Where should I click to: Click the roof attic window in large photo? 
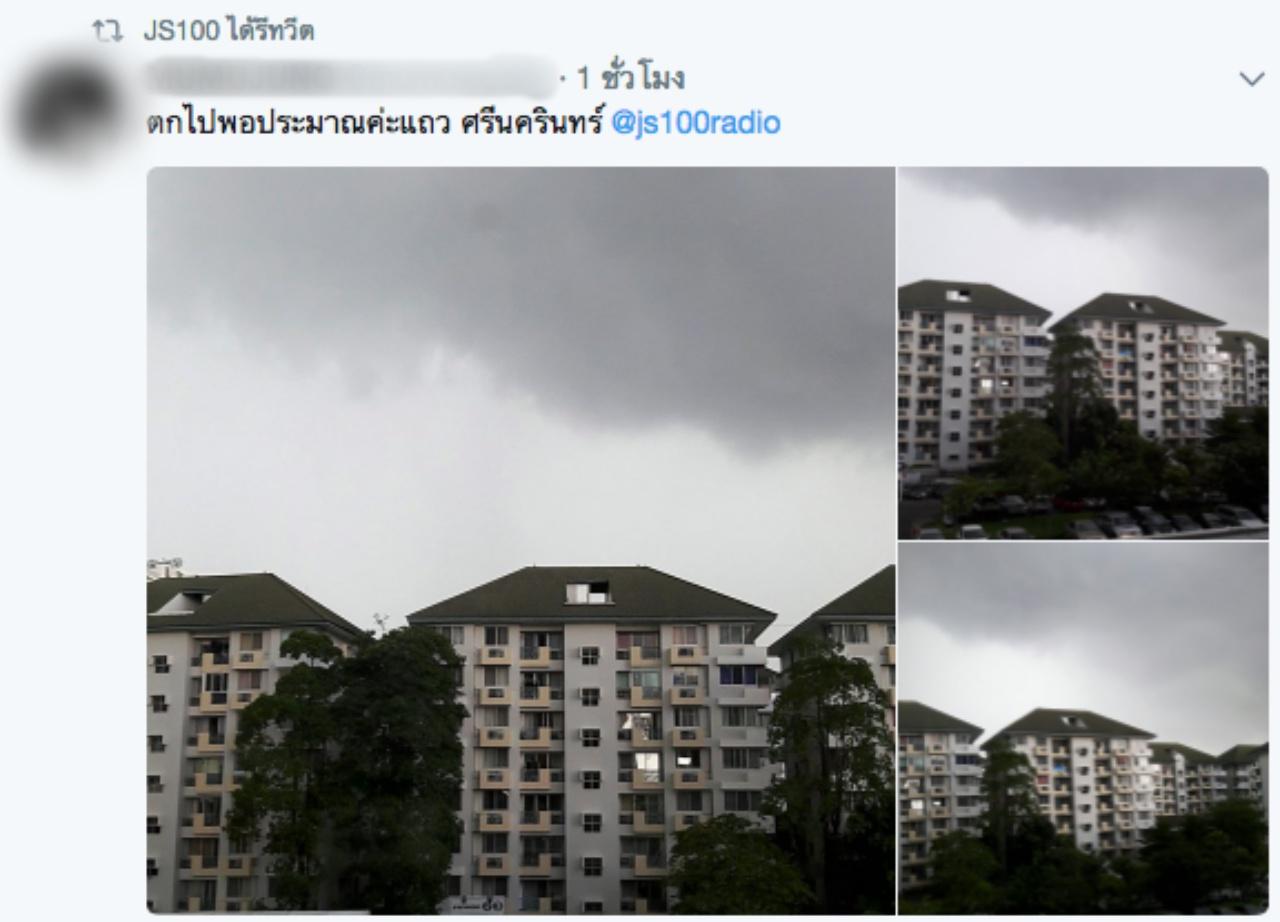coord(588,592)
